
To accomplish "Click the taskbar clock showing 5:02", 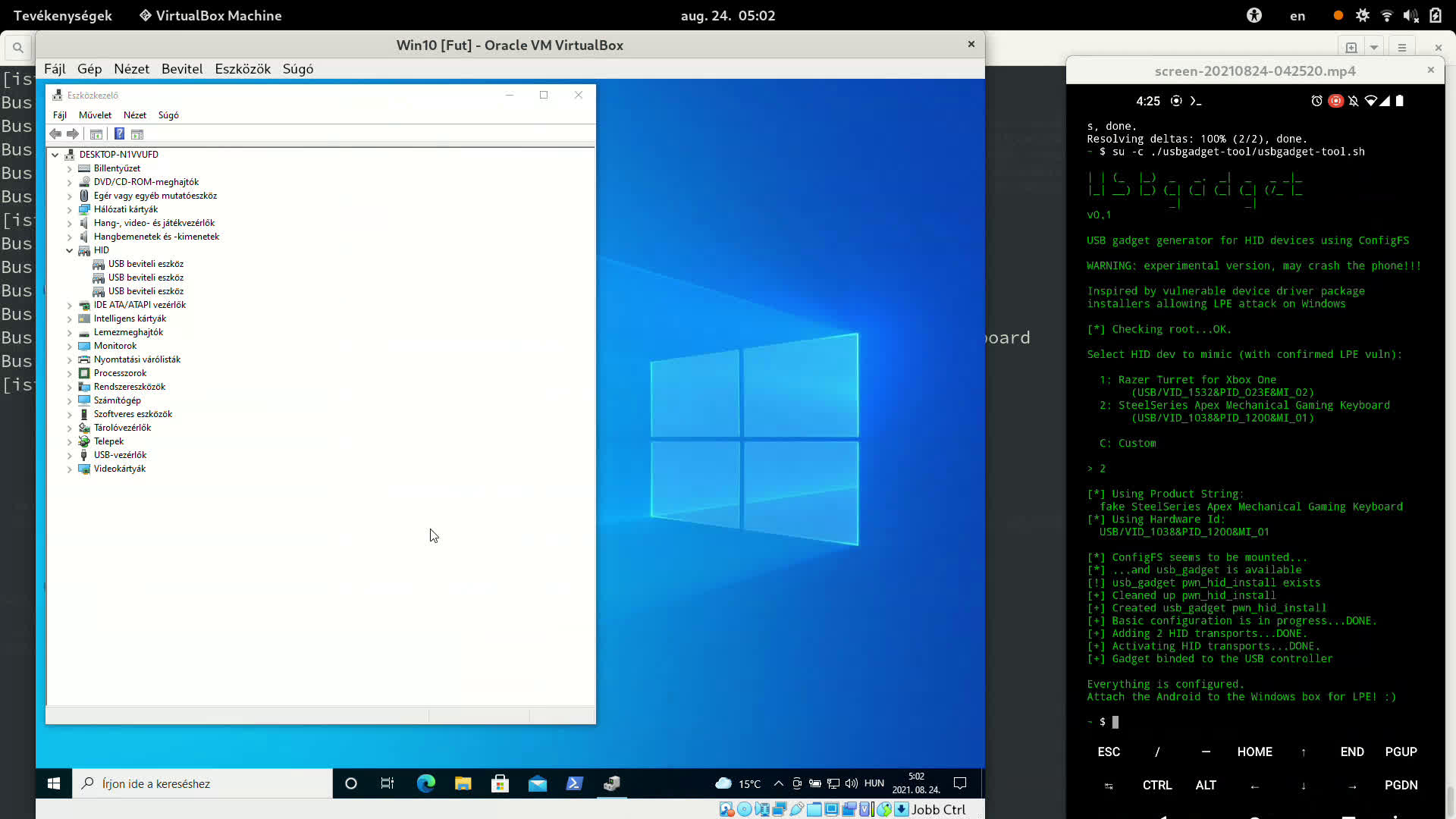I will (916, 783).
